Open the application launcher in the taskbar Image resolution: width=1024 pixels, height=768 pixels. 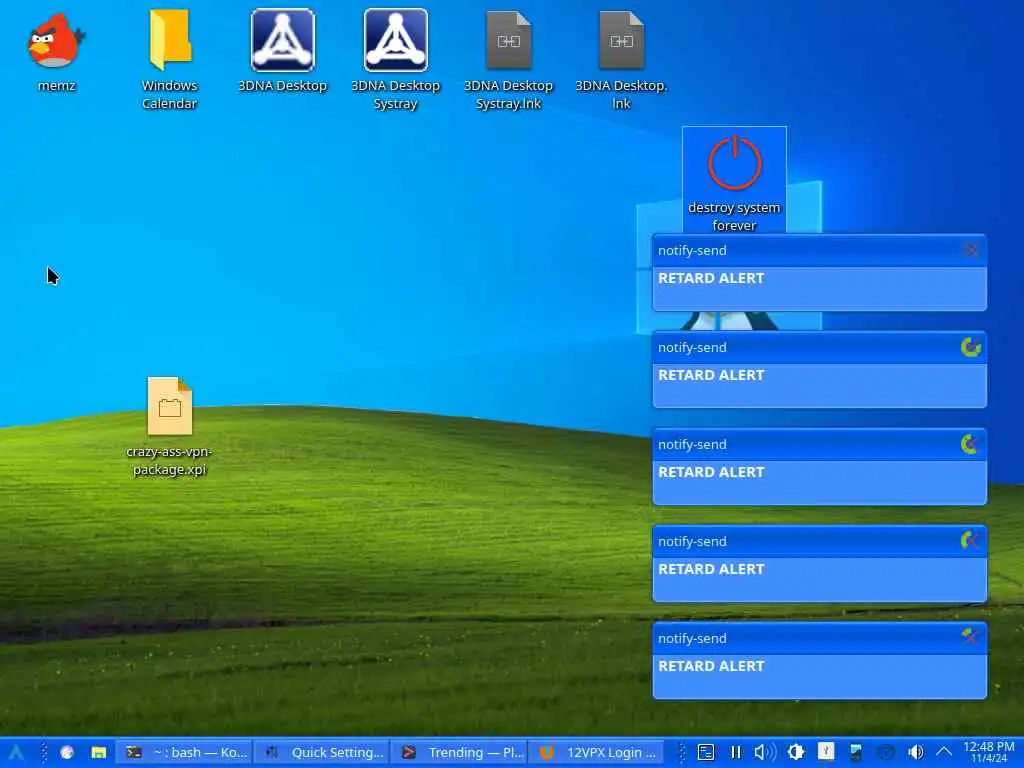16,752
